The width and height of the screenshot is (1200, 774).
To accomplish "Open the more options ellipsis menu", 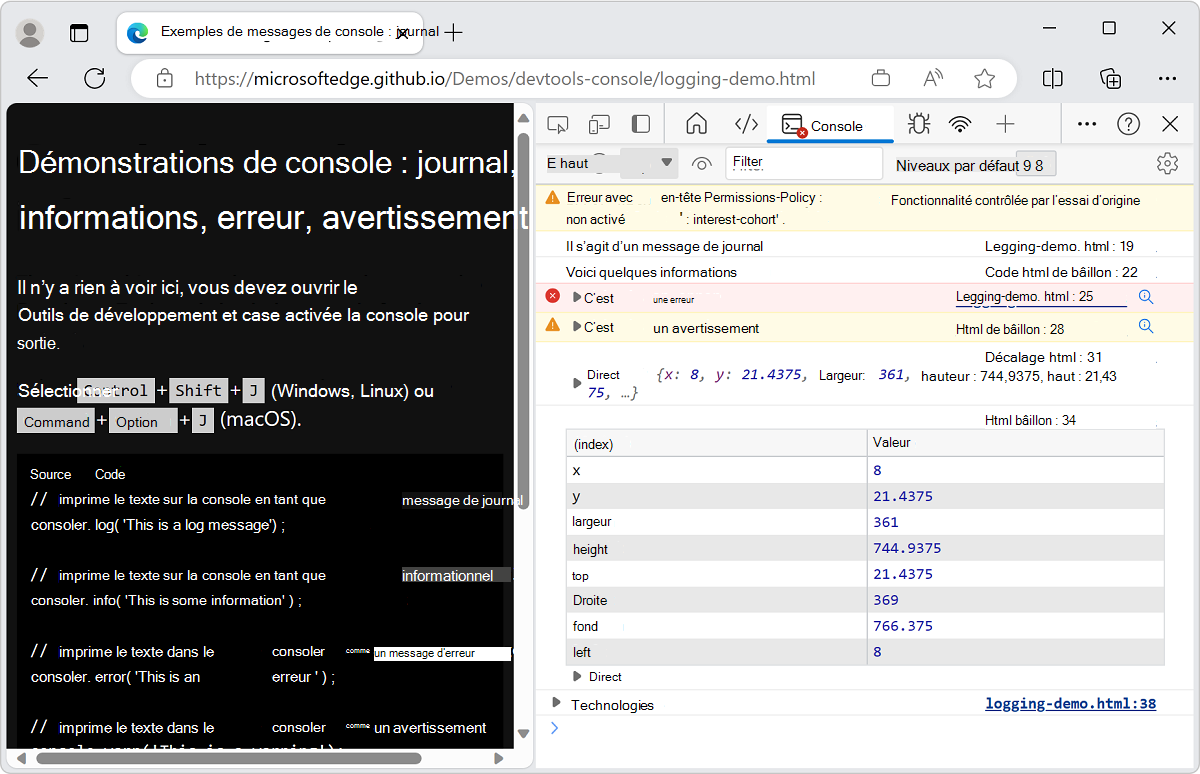I will (1087, 124).
